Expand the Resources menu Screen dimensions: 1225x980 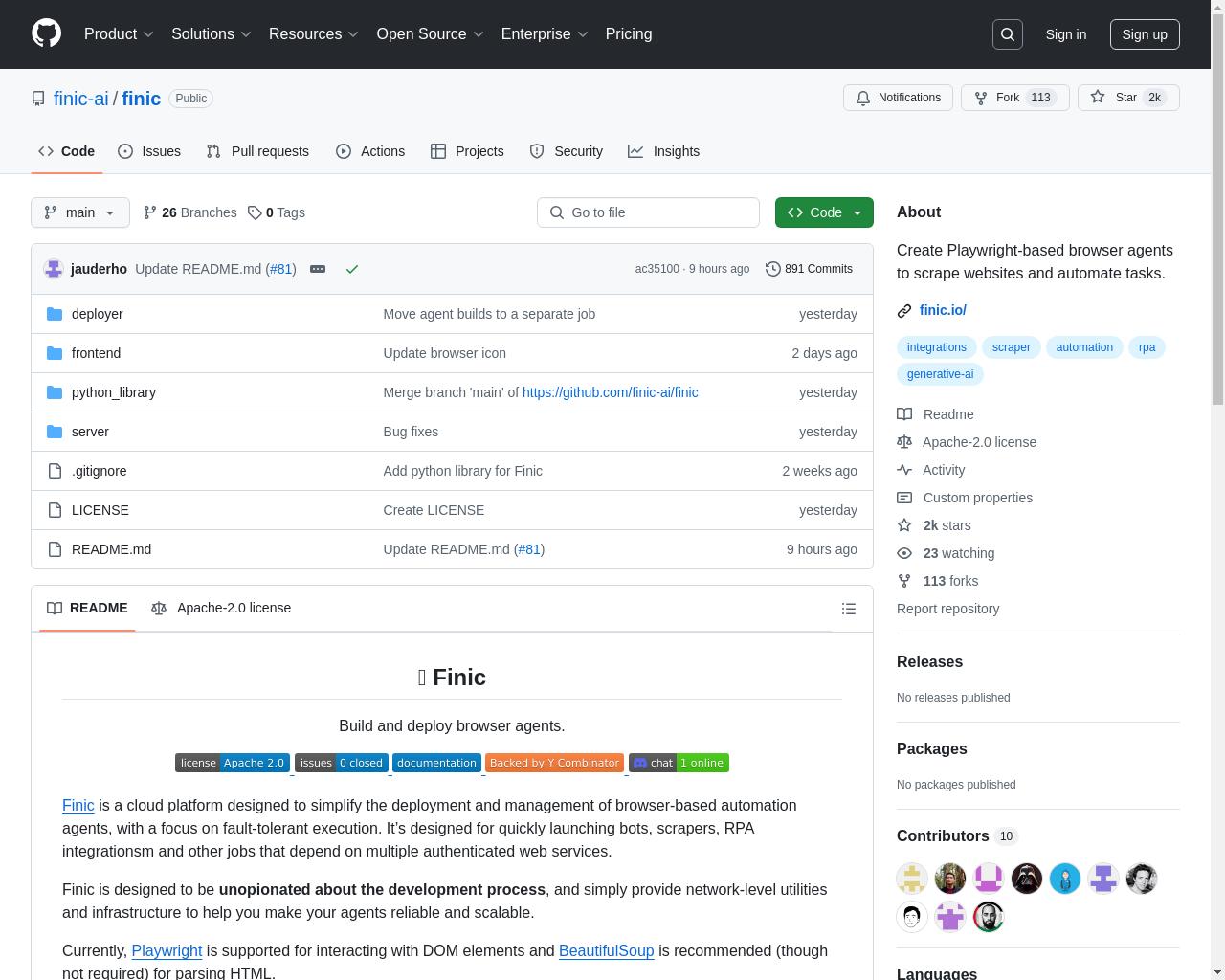314,34
